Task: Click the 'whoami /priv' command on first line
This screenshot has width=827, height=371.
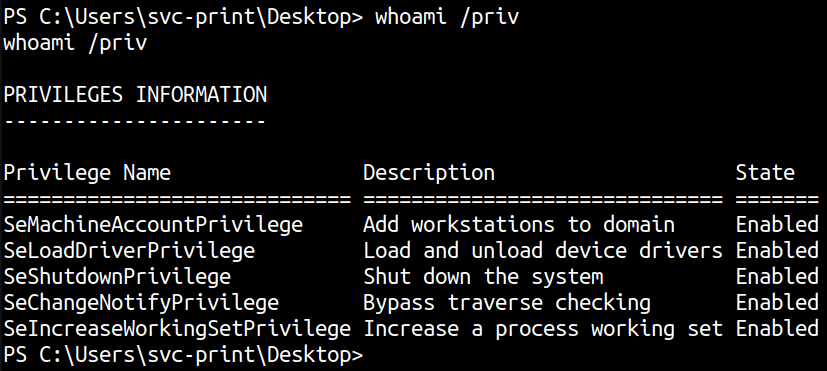Action: [x=447, y=17]
